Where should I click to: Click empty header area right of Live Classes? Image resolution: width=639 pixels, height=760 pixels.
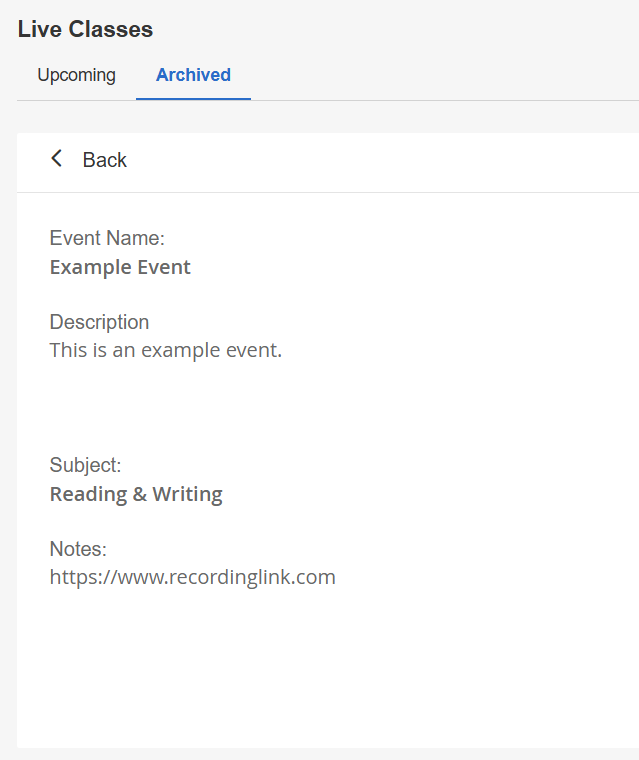(400, 30)
